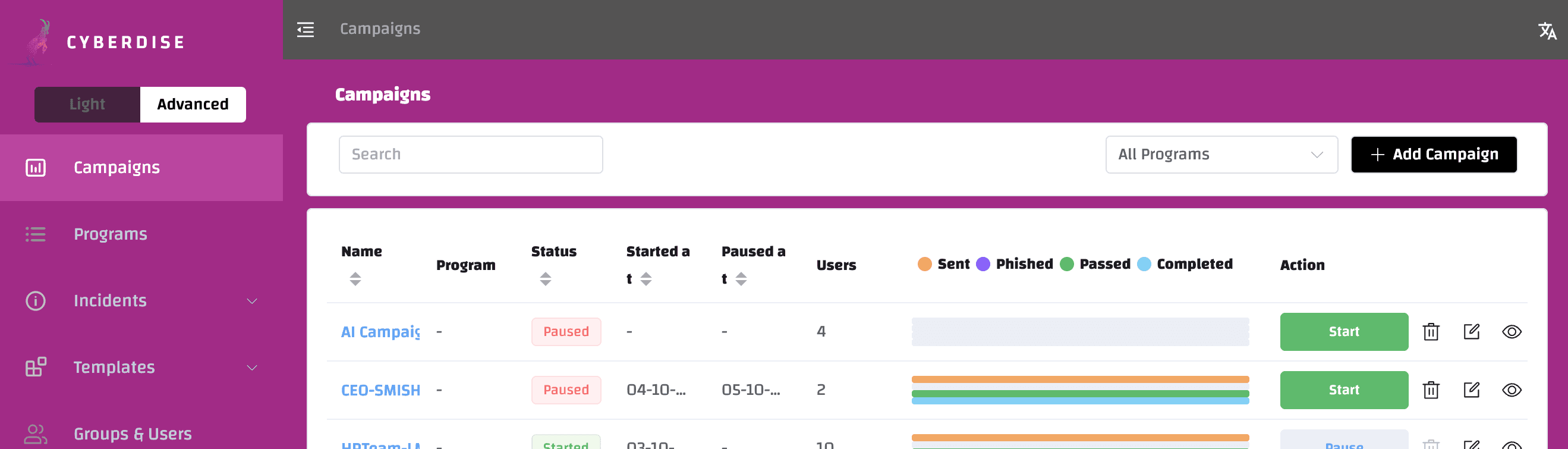
Task: Open the CEO-SMISH campaign link
Action: coord(380,390)
